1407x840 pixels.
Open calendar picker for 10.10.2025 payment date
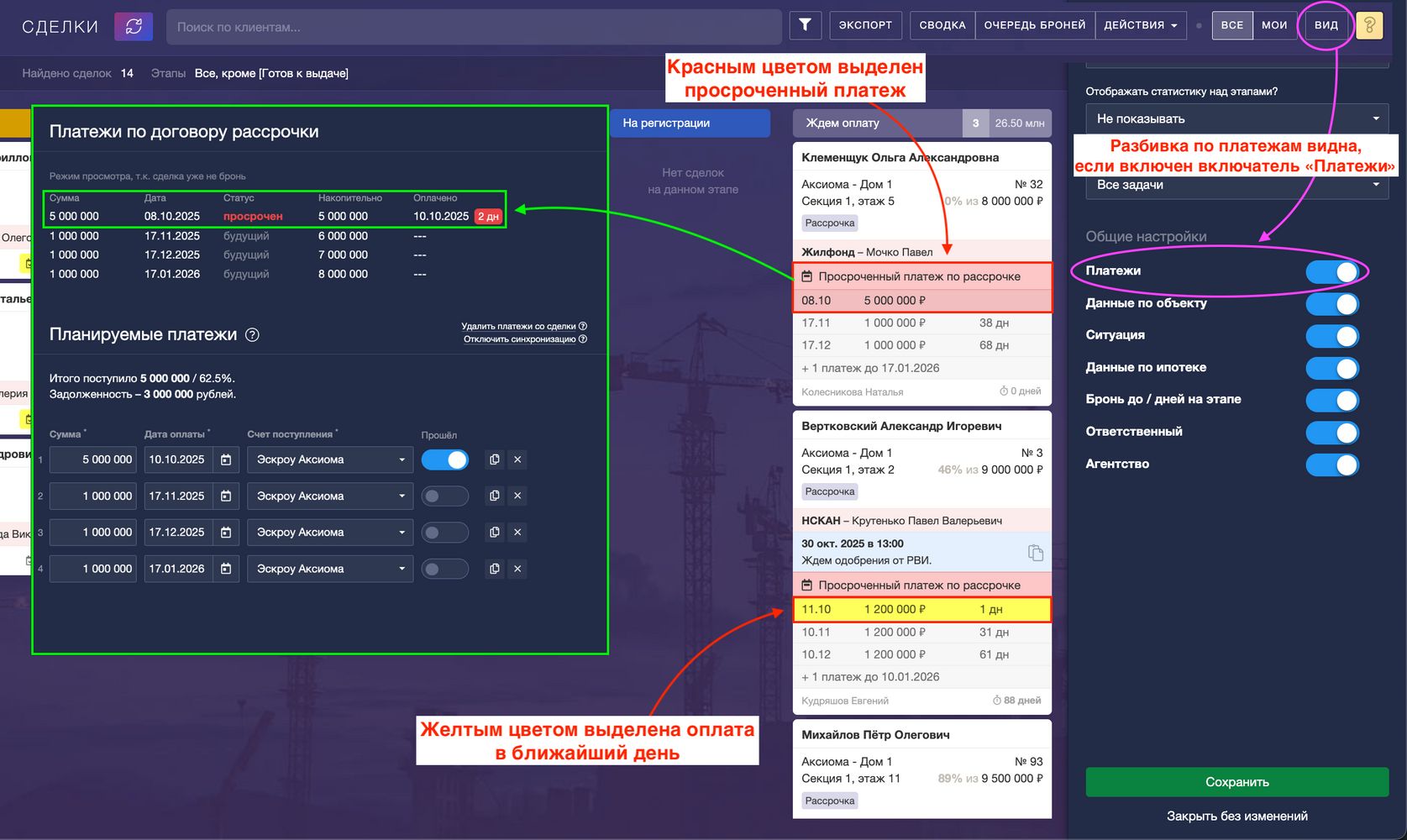pos(226,459)
